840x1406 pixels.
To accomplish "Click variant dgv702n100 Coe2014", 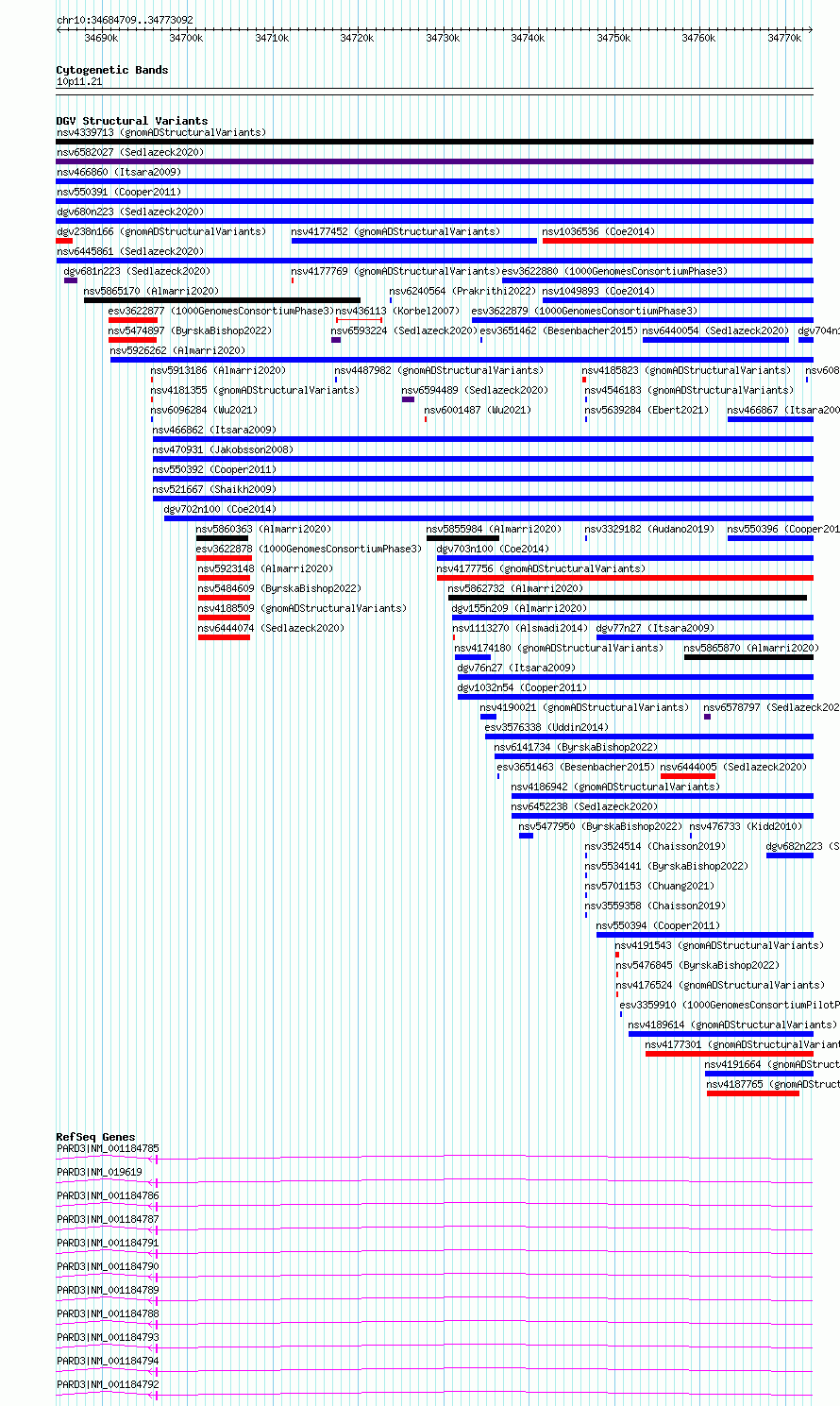I will click(220, 509).
